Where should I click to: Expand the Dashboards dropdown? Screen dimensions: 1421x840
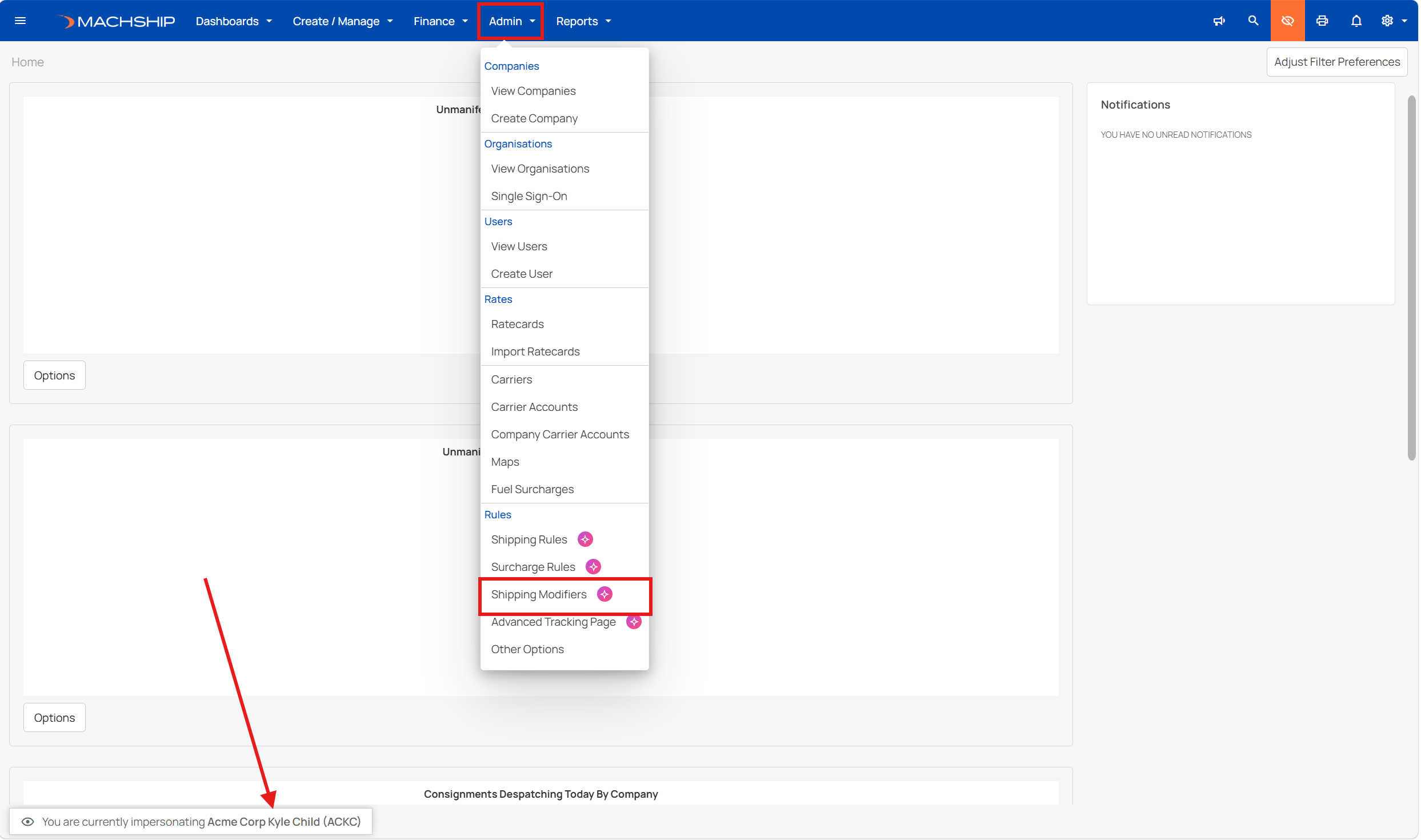[x=234, y=21]
